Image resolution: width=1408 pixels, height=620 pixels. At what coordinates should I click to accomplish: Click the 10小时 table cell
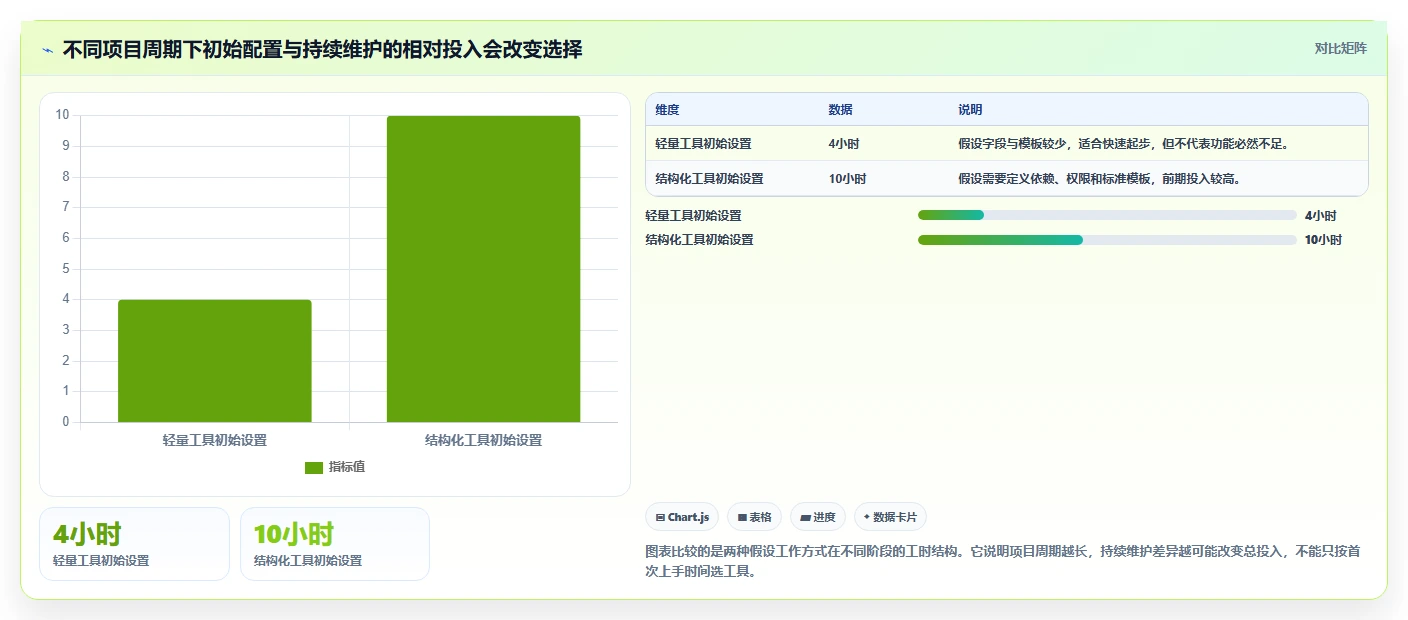(x=847, y=179)
